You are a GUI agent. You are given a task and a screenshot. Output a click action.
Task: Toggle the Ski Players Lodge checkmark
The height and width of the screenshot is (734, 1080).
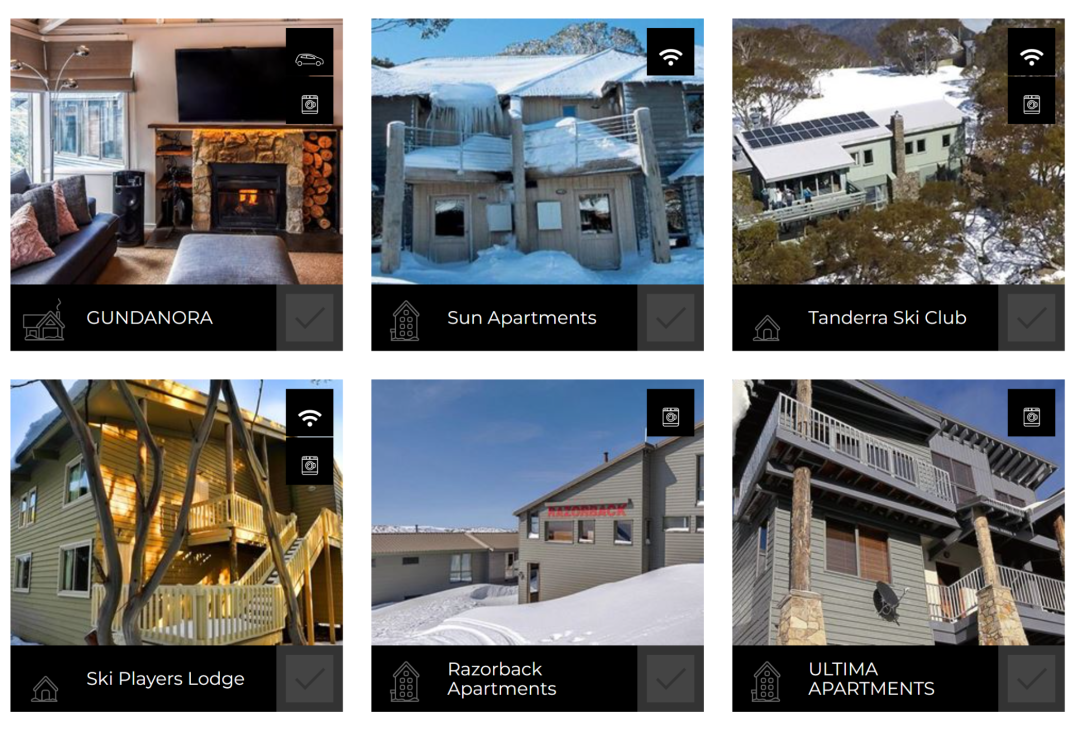pos(309,678)
